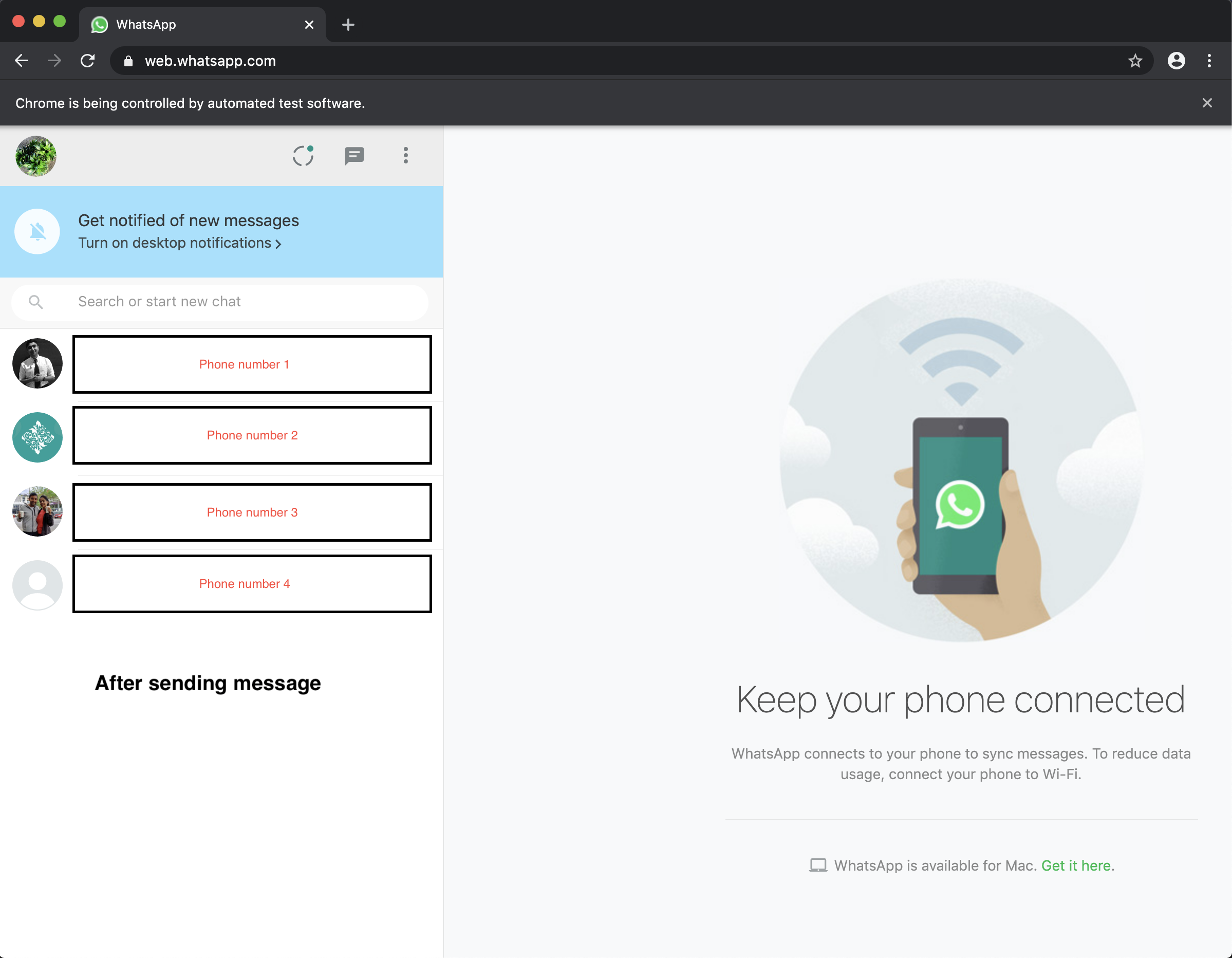Focus the Search or start new chat field

220,302
